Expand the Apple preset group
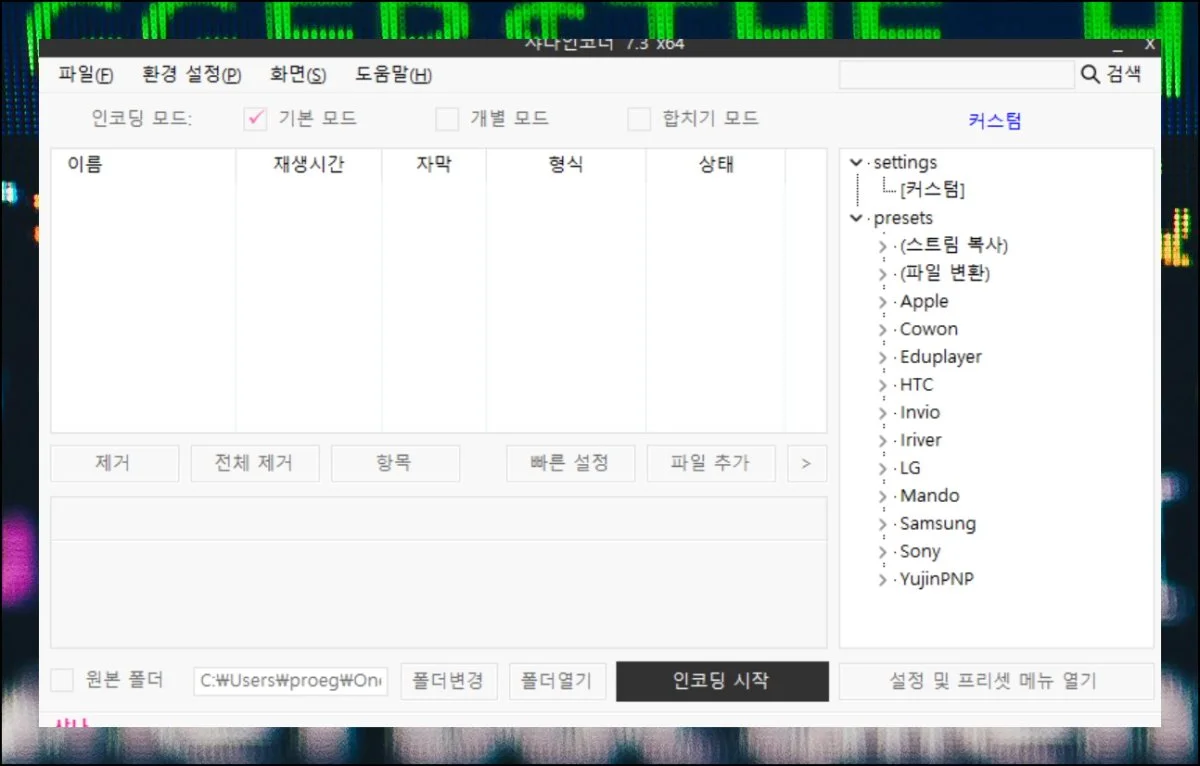The height and width of the screenshot is (766, 1200). pos(882,302)
